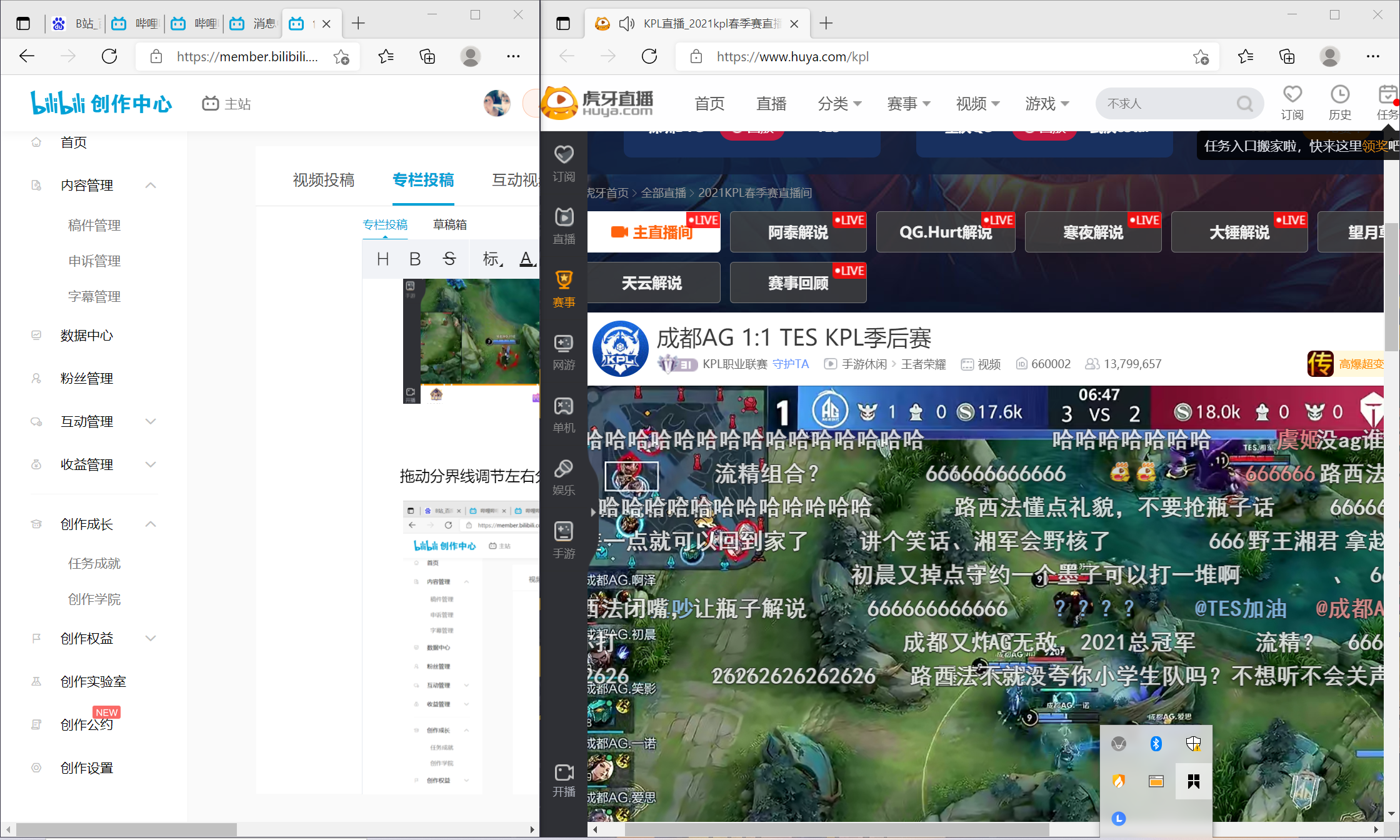Open 创作公约 in bilibili sidebar
This screenshot has height=840, width=1400.
[x=87, y=724]
